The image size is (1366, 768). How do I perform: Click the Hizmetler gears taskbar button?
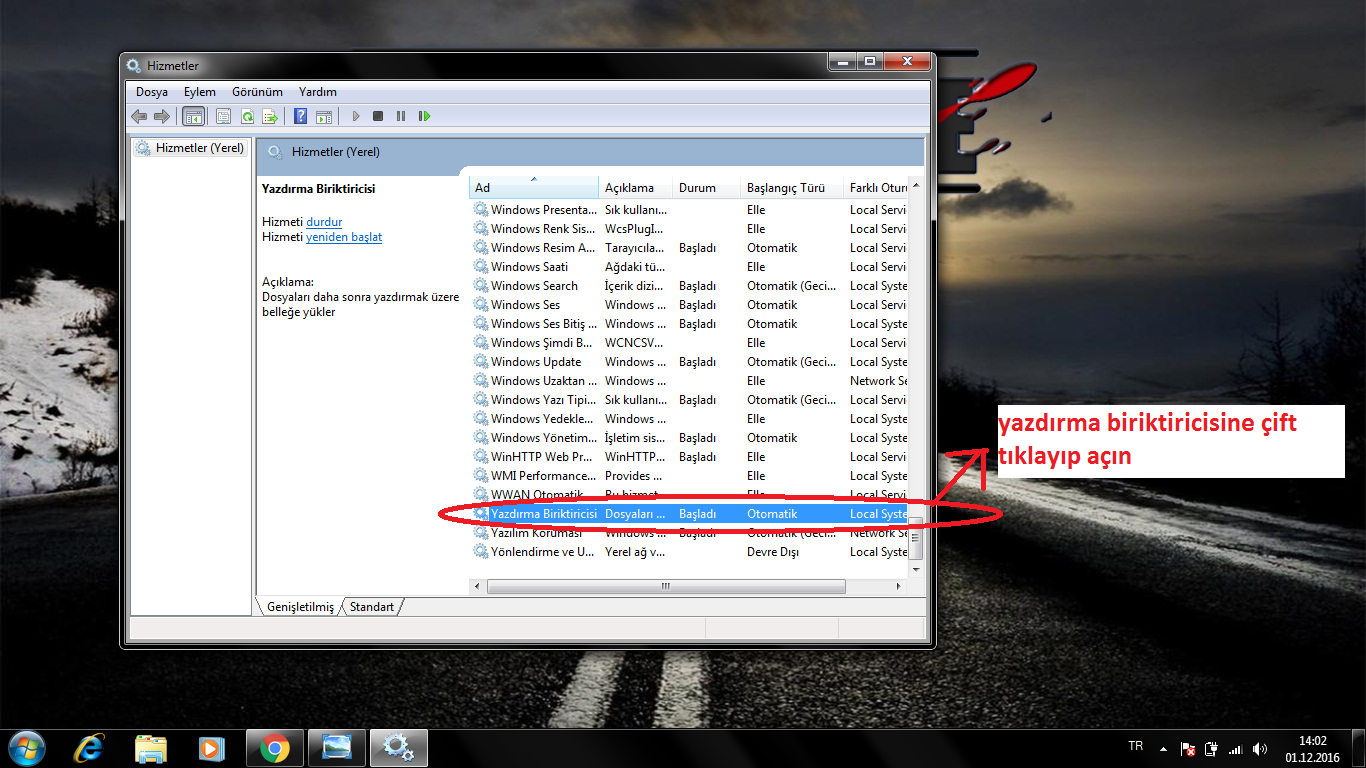[x=399, y=748]
